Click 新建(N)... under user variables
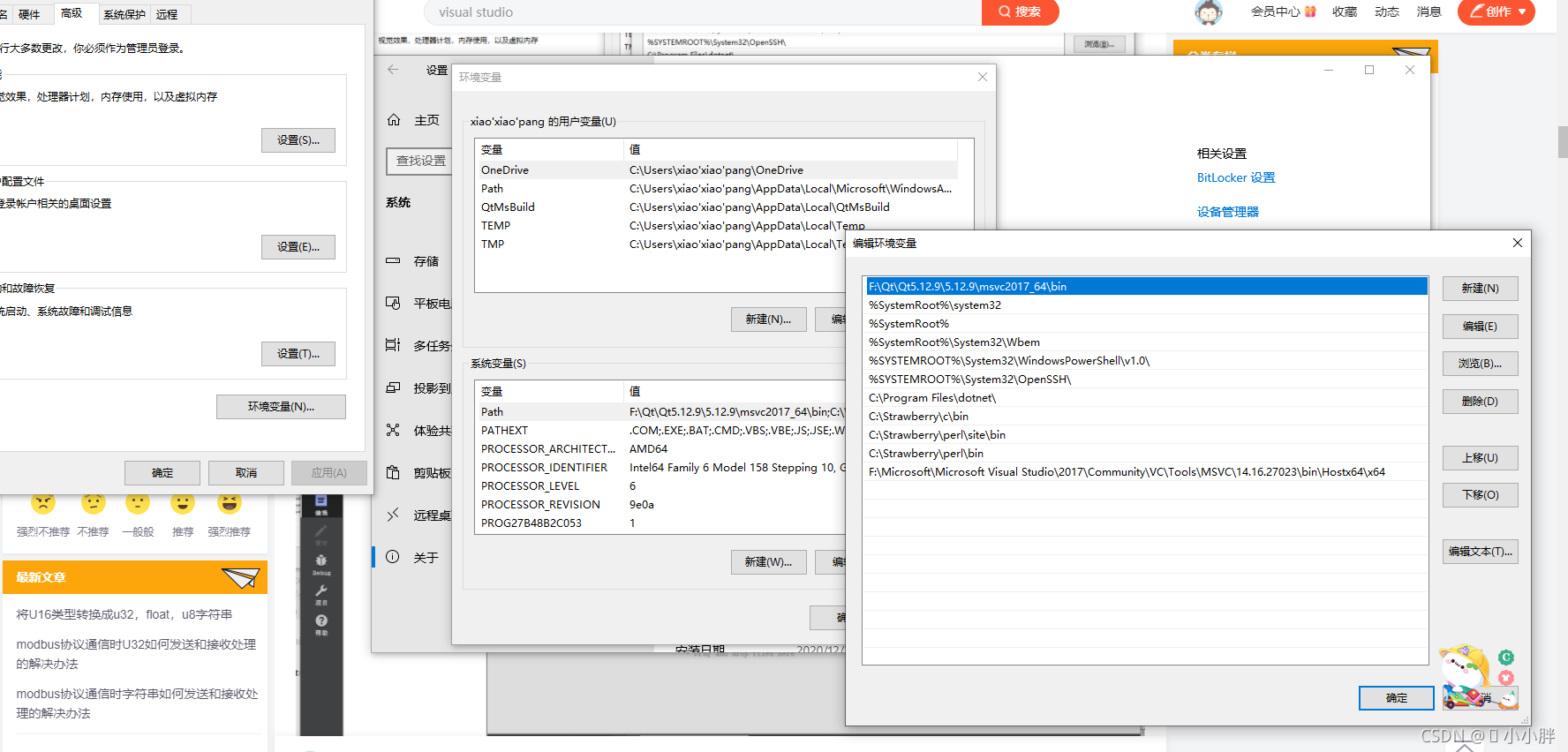The image size is (1568, 752). tap(768, 320)
